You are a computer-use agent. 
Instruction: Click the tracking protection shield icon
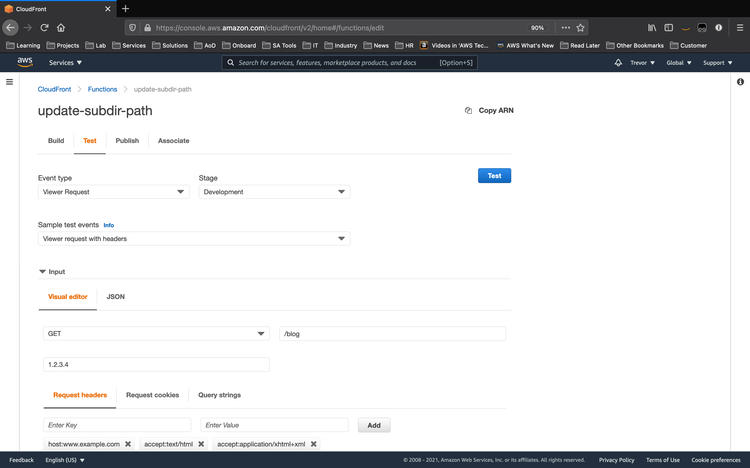[133, 28]
